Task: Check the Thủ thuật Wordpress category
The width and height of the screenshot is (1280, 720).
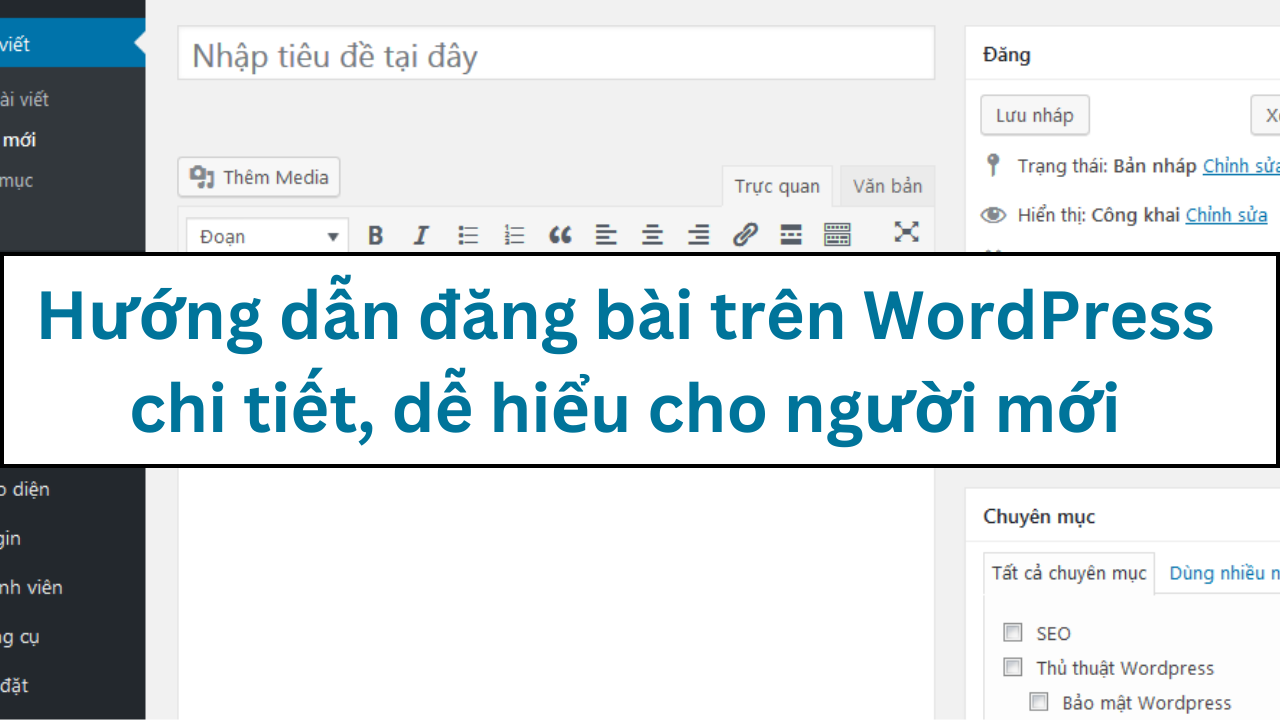Action: pos(1012,667)
